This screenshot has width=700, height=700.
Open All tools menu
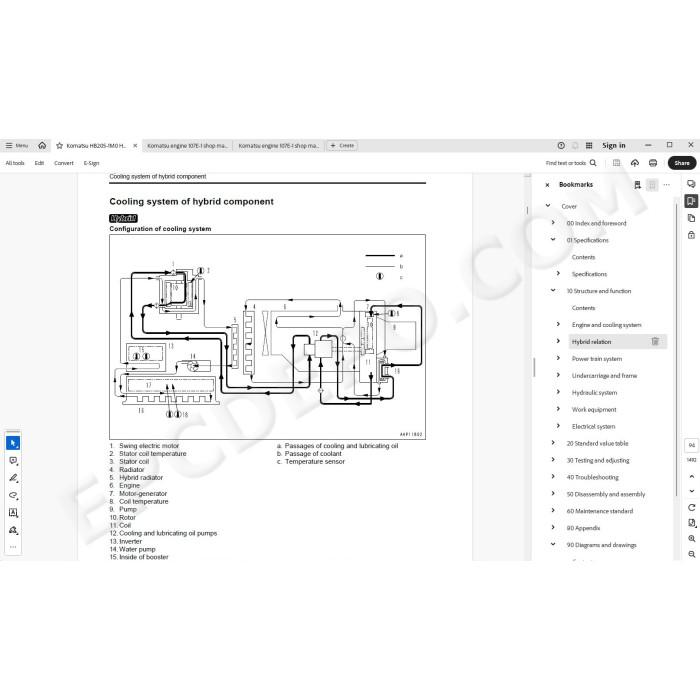click(x=15, y=163)
